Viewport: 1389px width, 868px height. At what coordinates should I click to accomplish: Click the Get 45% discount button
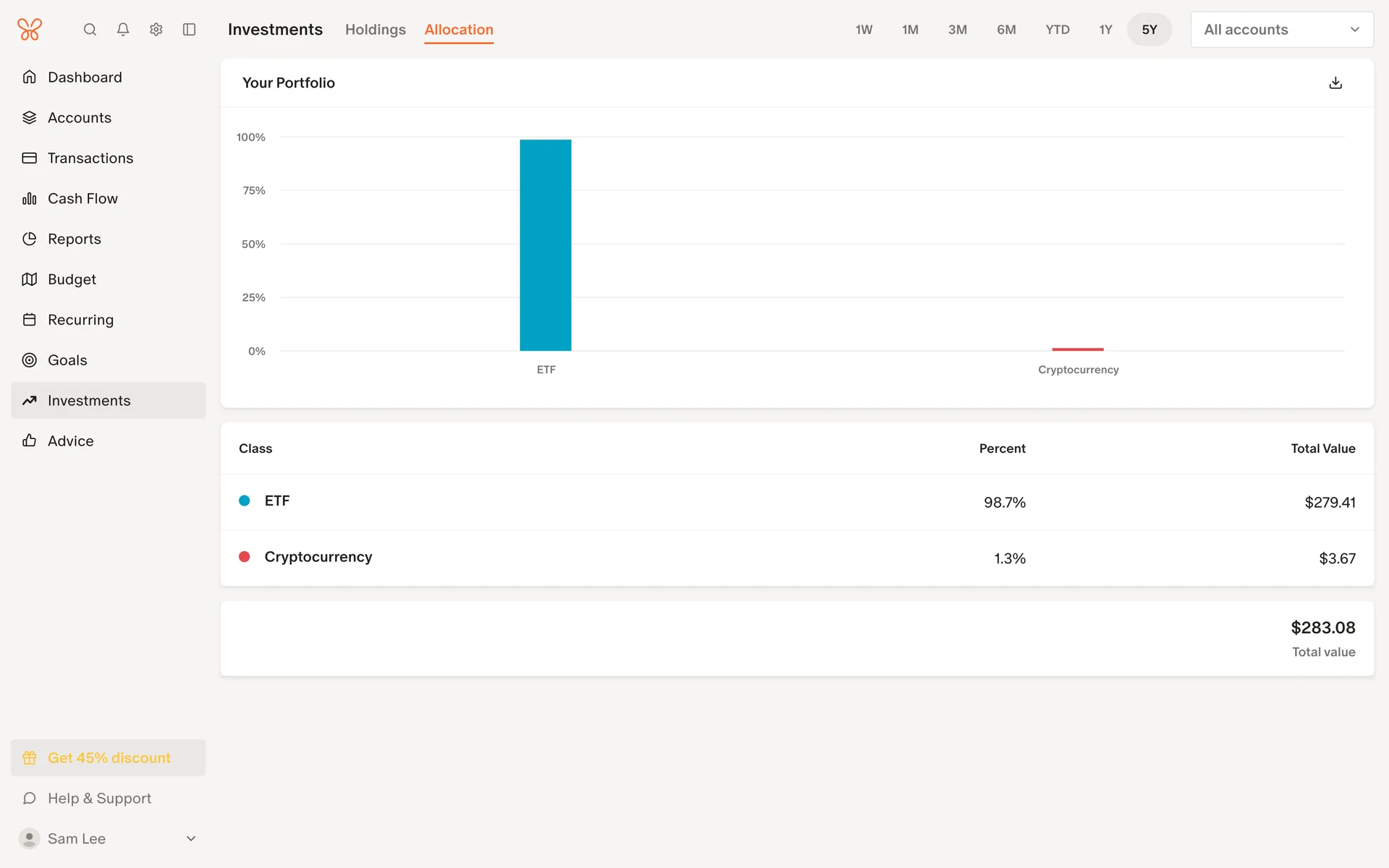(109, 758)
